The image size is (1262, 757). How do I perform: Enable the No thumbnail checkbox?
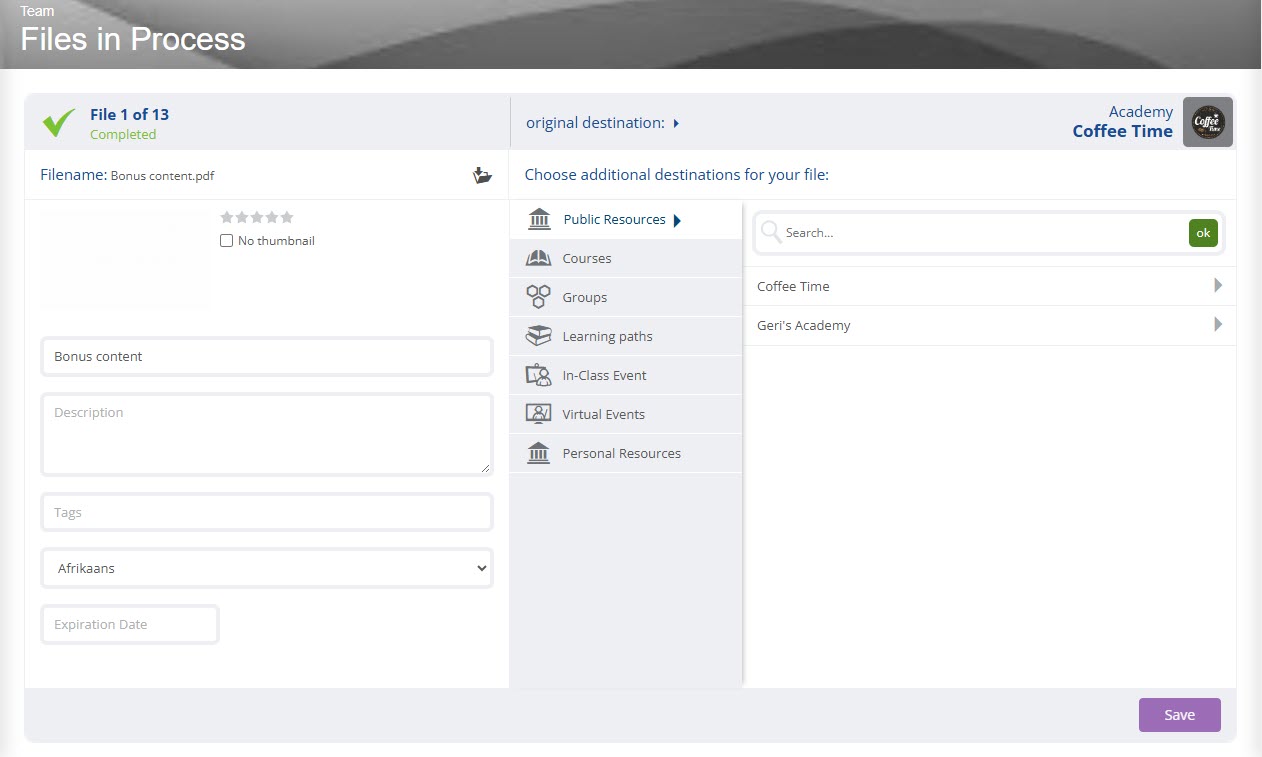tap(226, 241)
